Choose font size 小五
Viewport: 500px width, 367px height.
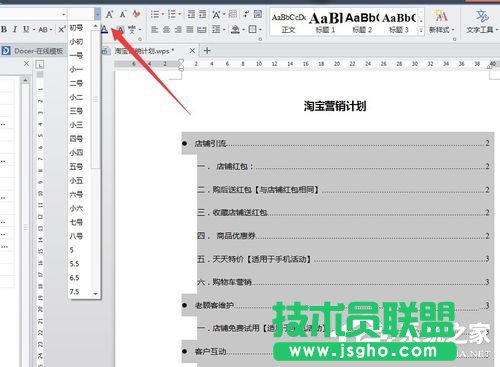click(x=76, y=180)
